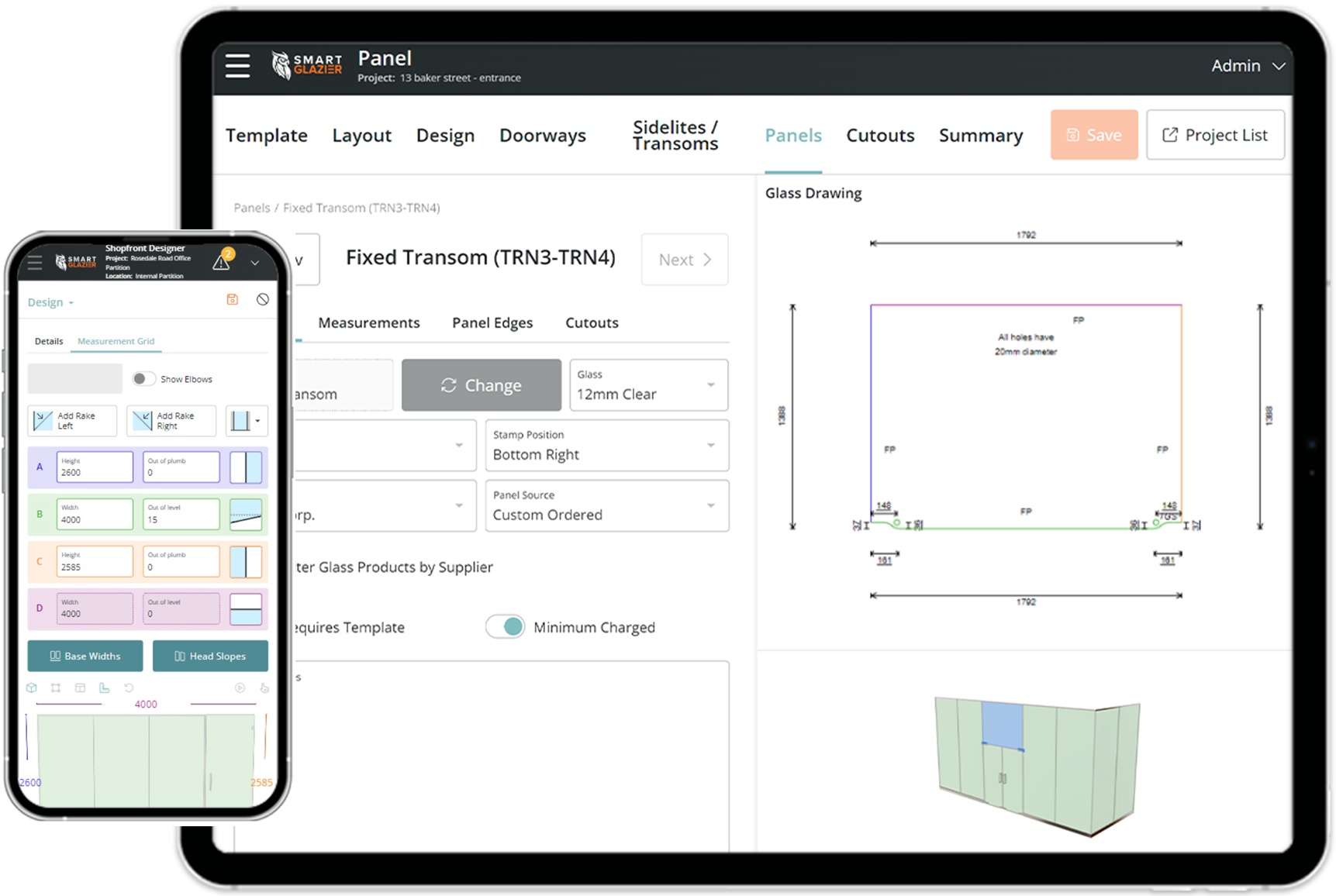1336x896 pixels.
Task: Open the tablet hamburger menu
Action: click(x=237, y=66)
